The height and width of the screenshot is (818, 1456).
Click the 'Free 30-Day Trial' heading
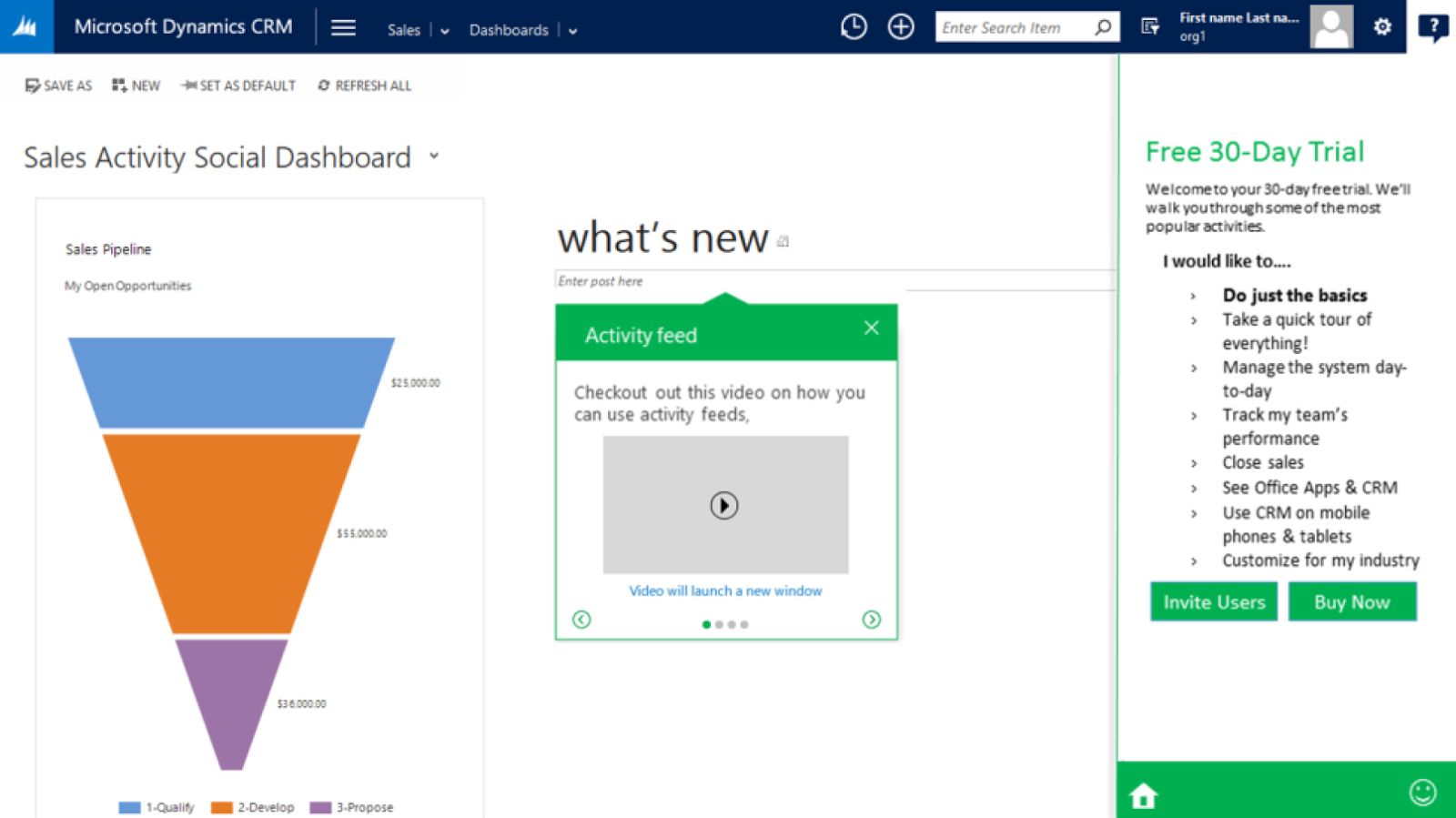[1255, 152]
